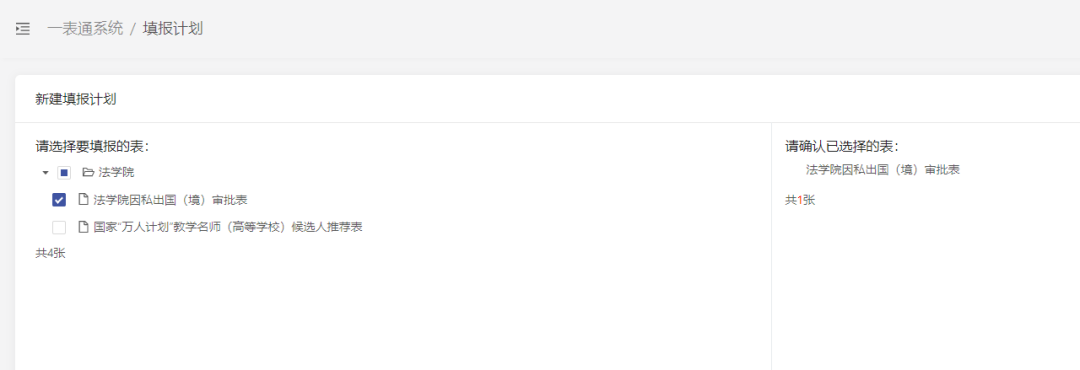Click the 法学院 folder icon
The image size is (1080, 370).
[87, 172]
